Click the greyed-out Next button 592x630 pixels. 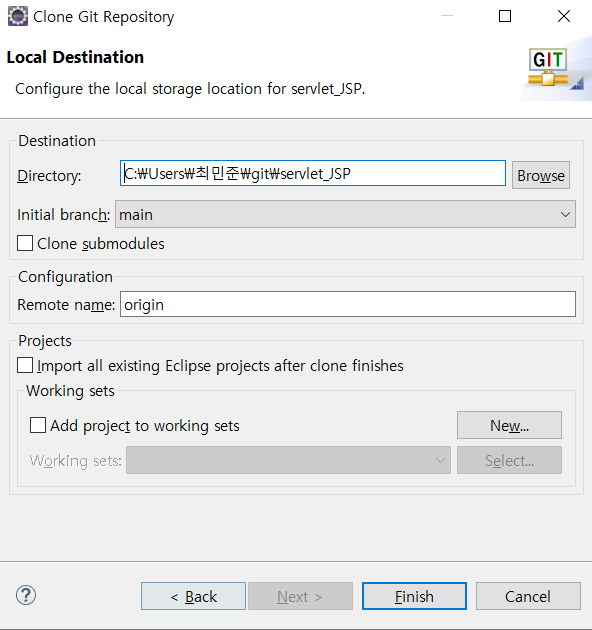coord(300,596)
